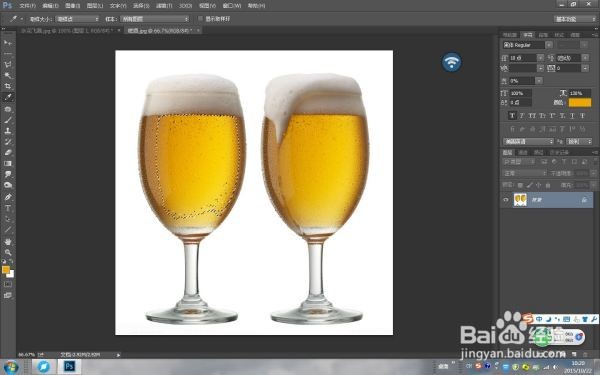Select the Spot Healing Brush tool
This screenshot has width=600, height=375.
(x=8, y=109)
